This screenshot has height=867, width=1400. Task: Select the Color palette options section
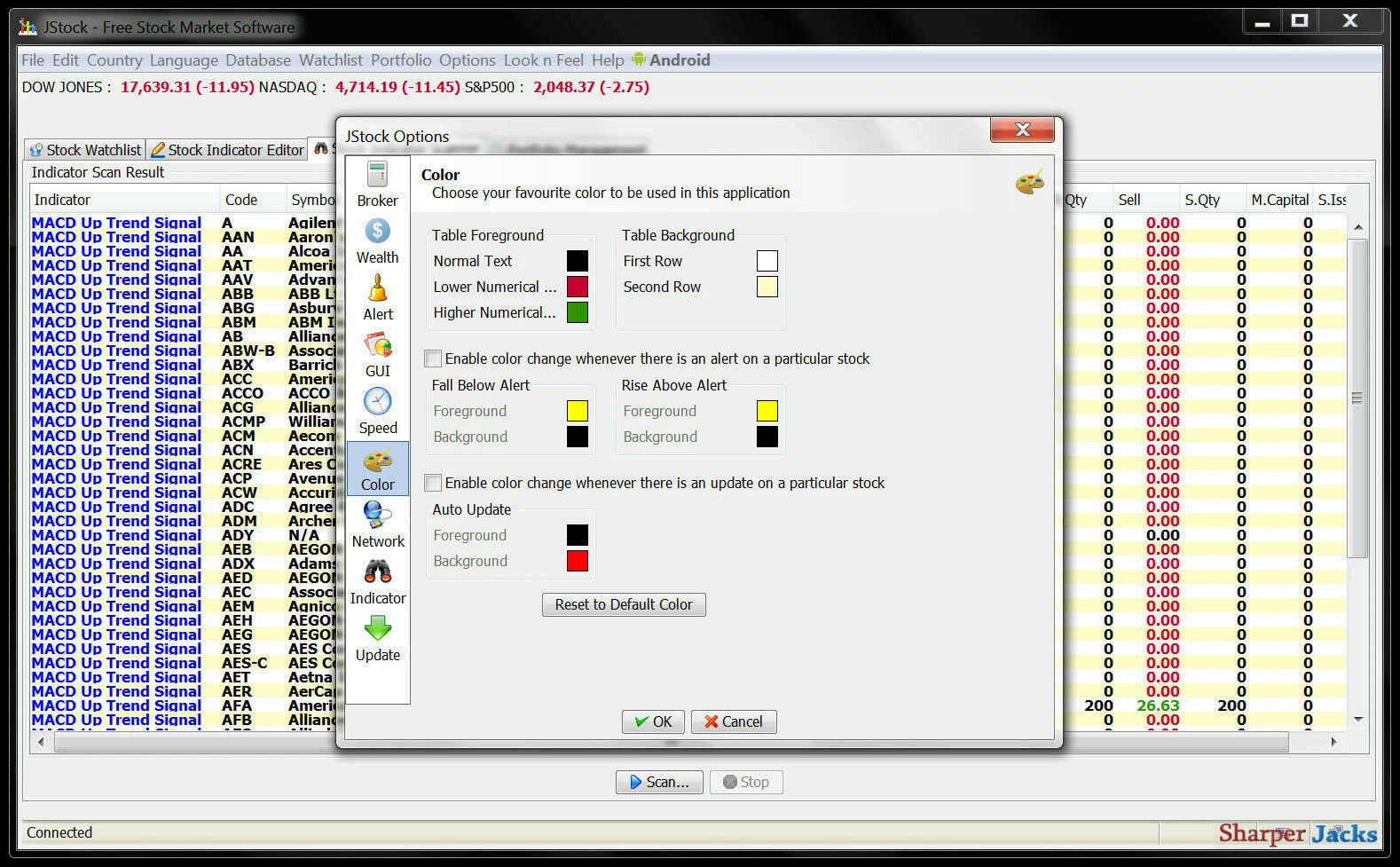click(x=378, y=469)
